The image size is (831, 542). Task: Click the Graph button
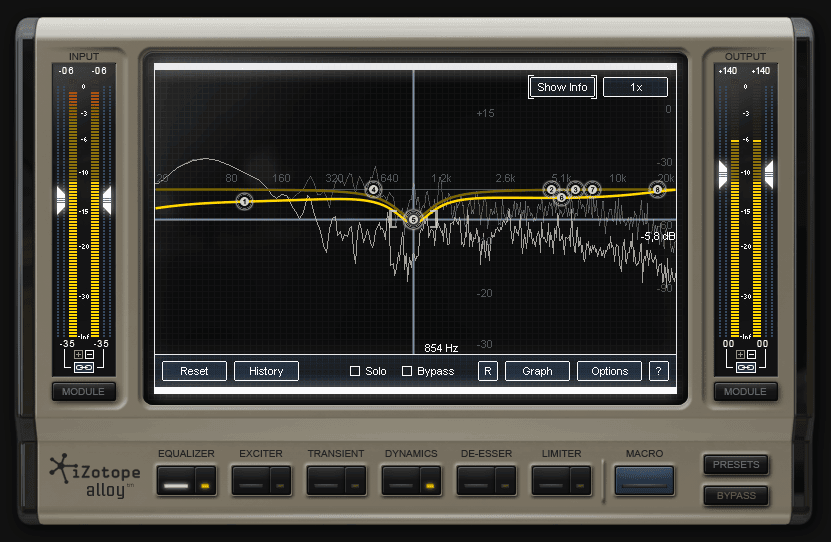tap(537, 371)
